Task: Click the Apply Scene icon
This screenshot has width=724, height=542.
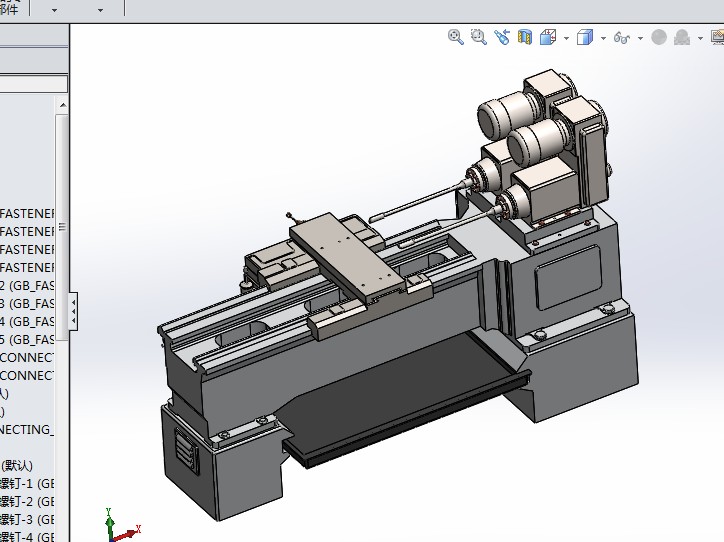Action: [x=682, y=37]
